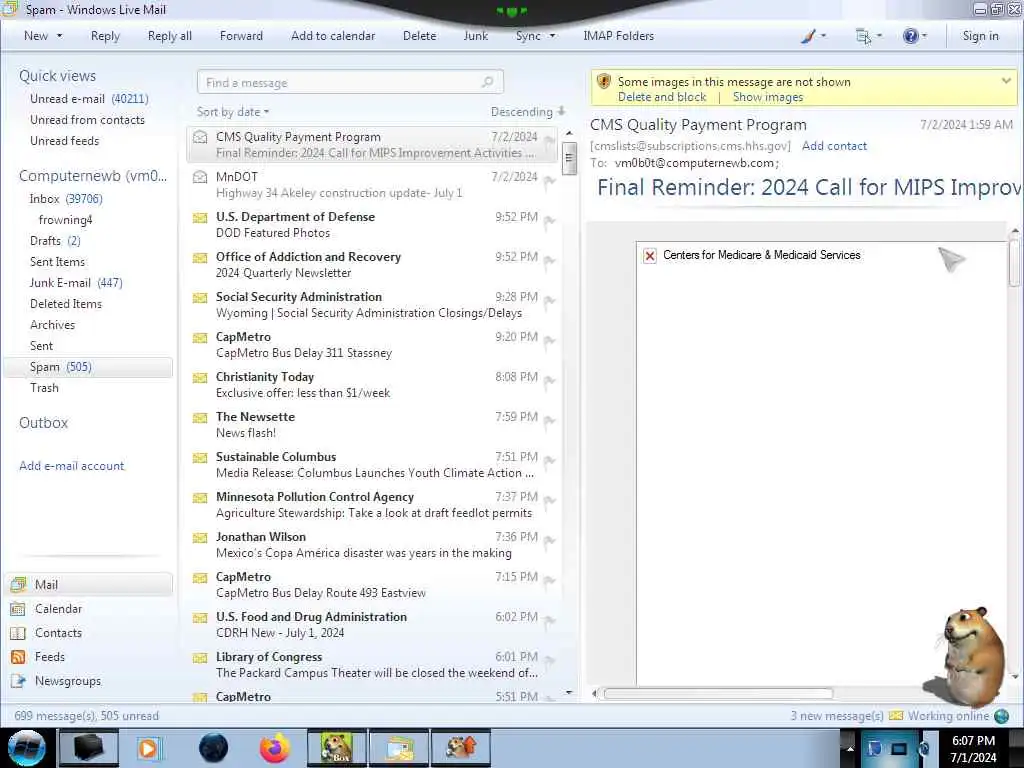The height and width of the screenshot is (768, 1024).
Task: Click Add e-mail account link
Action: (72, 466)
